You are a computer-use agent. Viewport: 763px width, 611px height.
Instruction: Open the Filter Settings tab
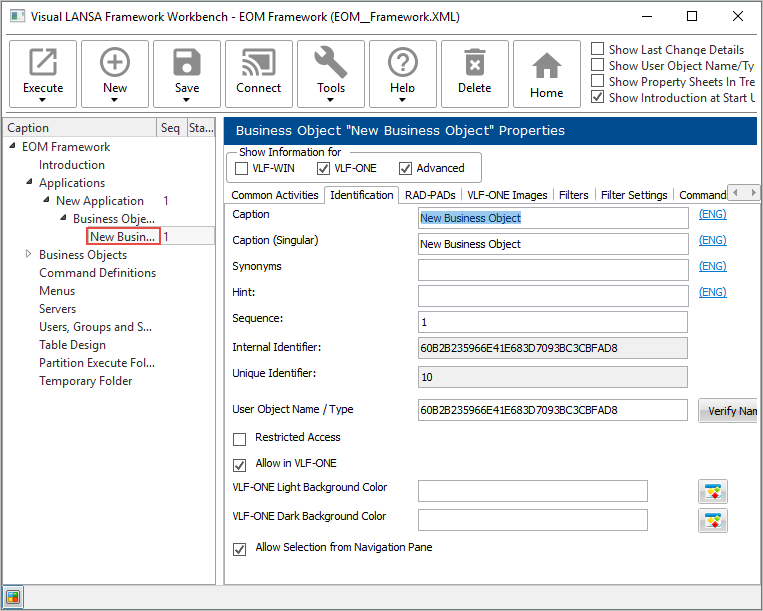pyautogui.click(x=634, y=195)
